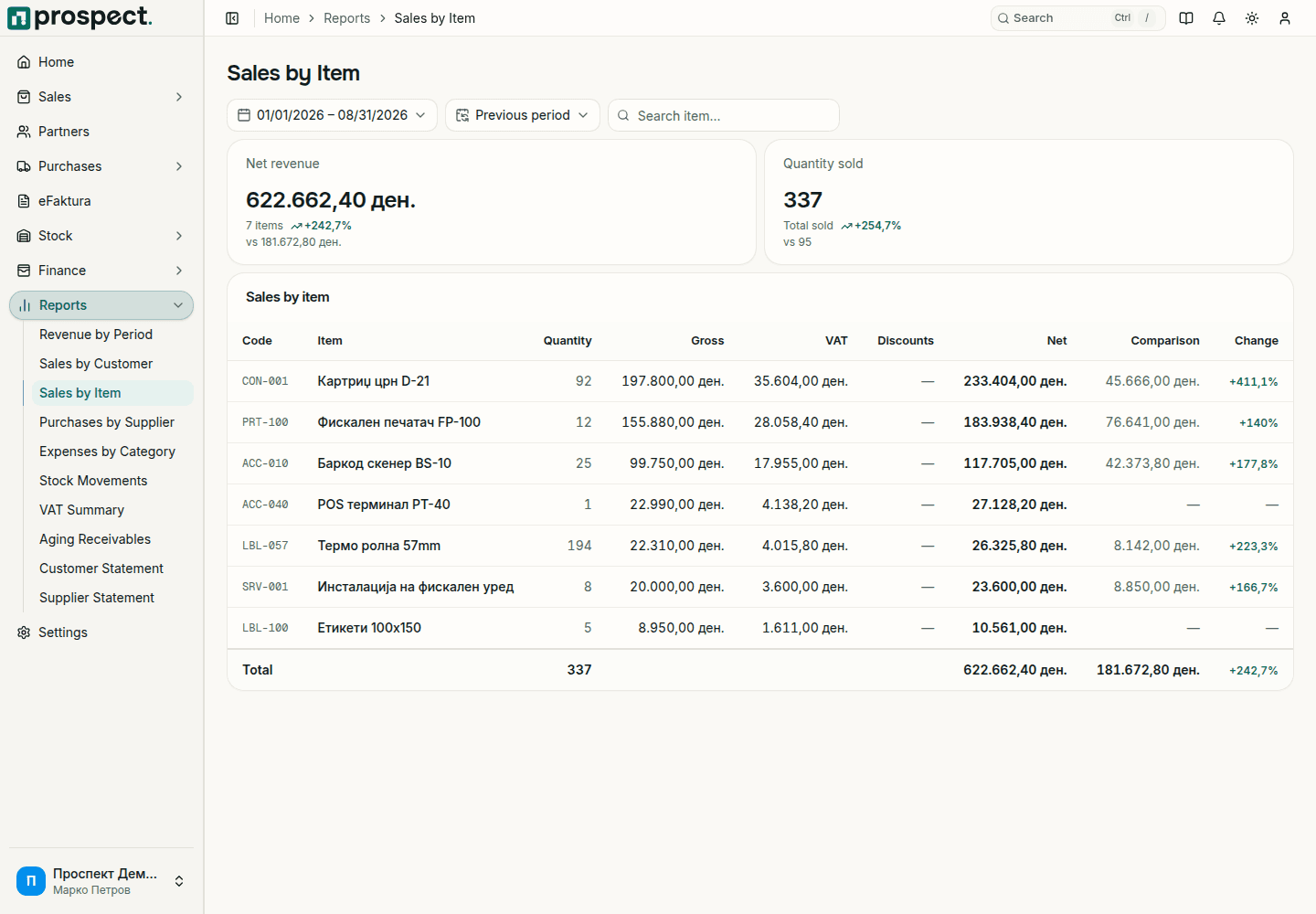Collapse the Reports menu chevron
The width and height of the screenshot is (1316, 914).
click(178, 305)
